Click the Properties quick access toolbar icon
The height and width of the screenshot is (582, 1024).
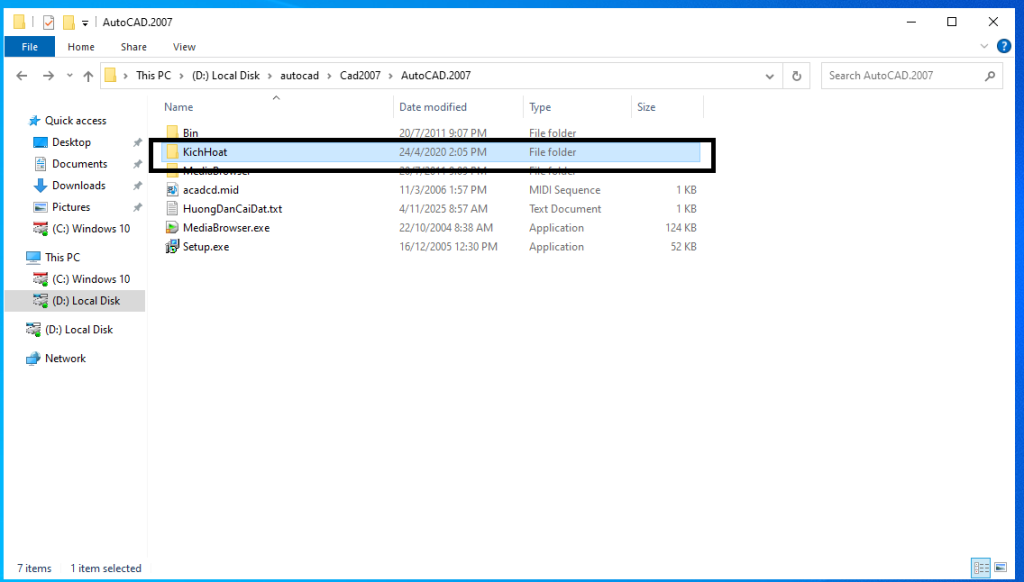tap(48, 22)
